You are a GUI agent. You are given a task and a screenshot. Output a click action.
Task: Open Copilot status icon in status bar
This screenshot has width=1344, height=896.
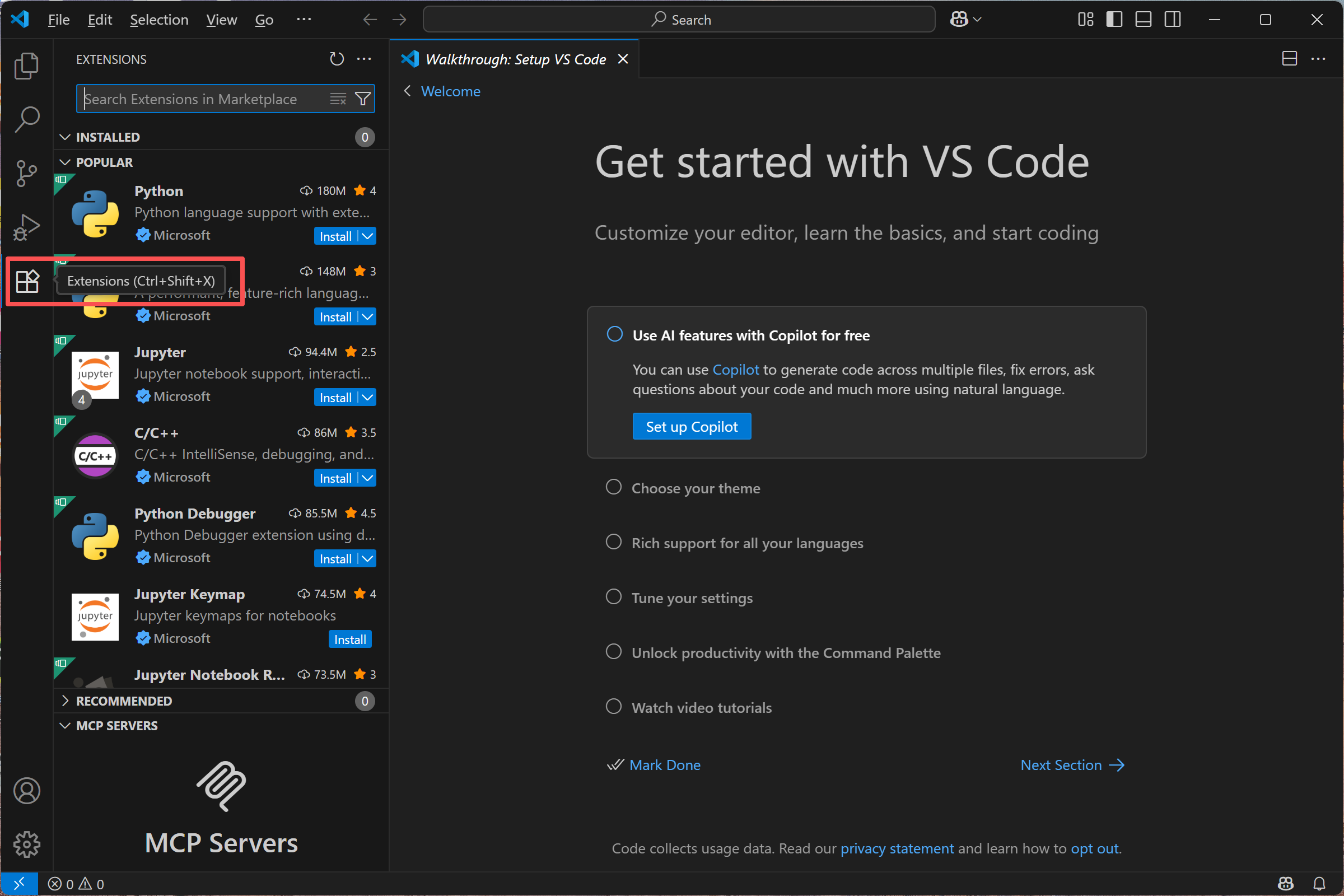(x=1286, y=884)
